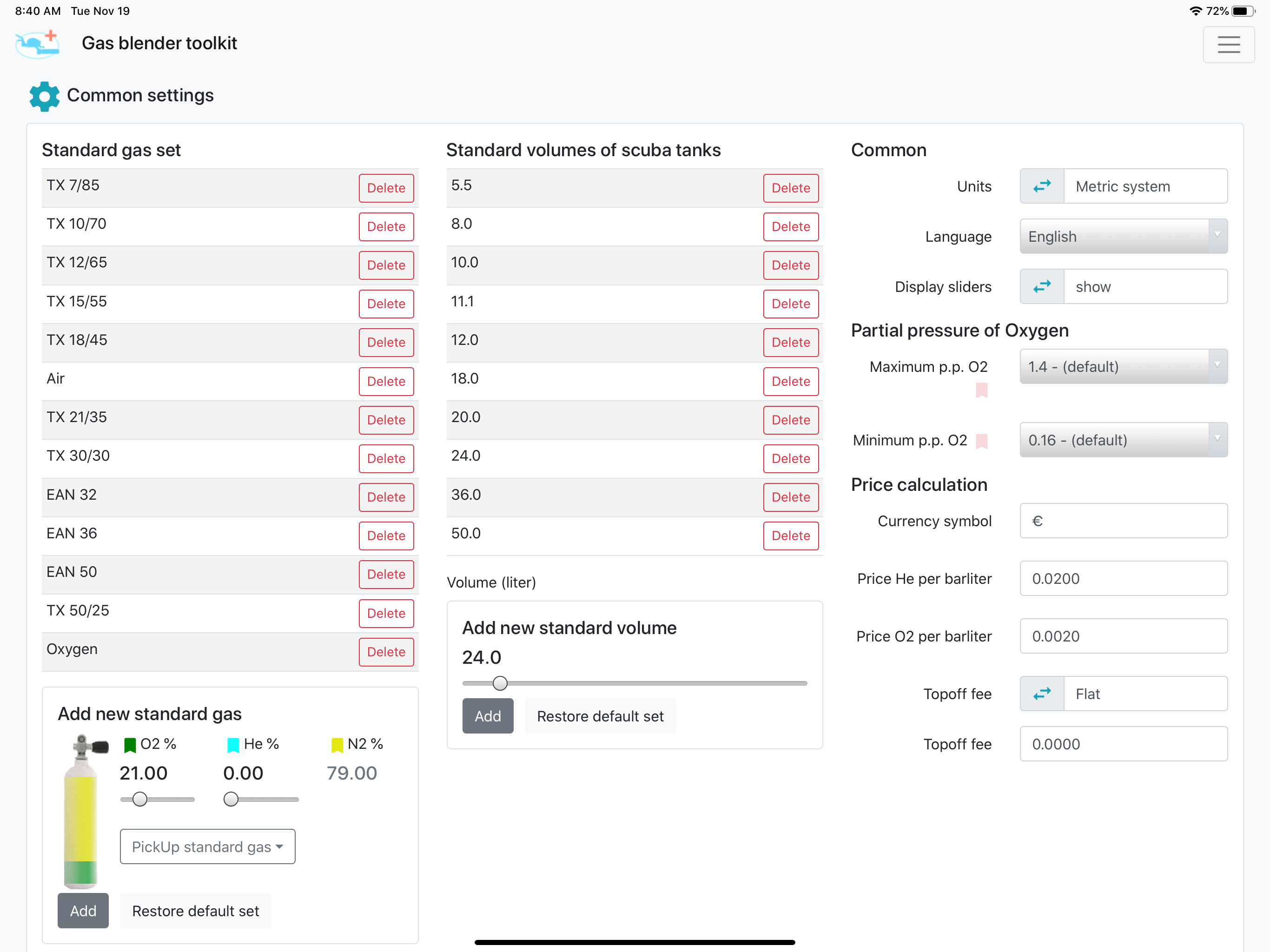The height and width of the screenshot is (952, 1270).
Task: Click the Price O2 per barliter field
Action: click(x=1123, y=635)
